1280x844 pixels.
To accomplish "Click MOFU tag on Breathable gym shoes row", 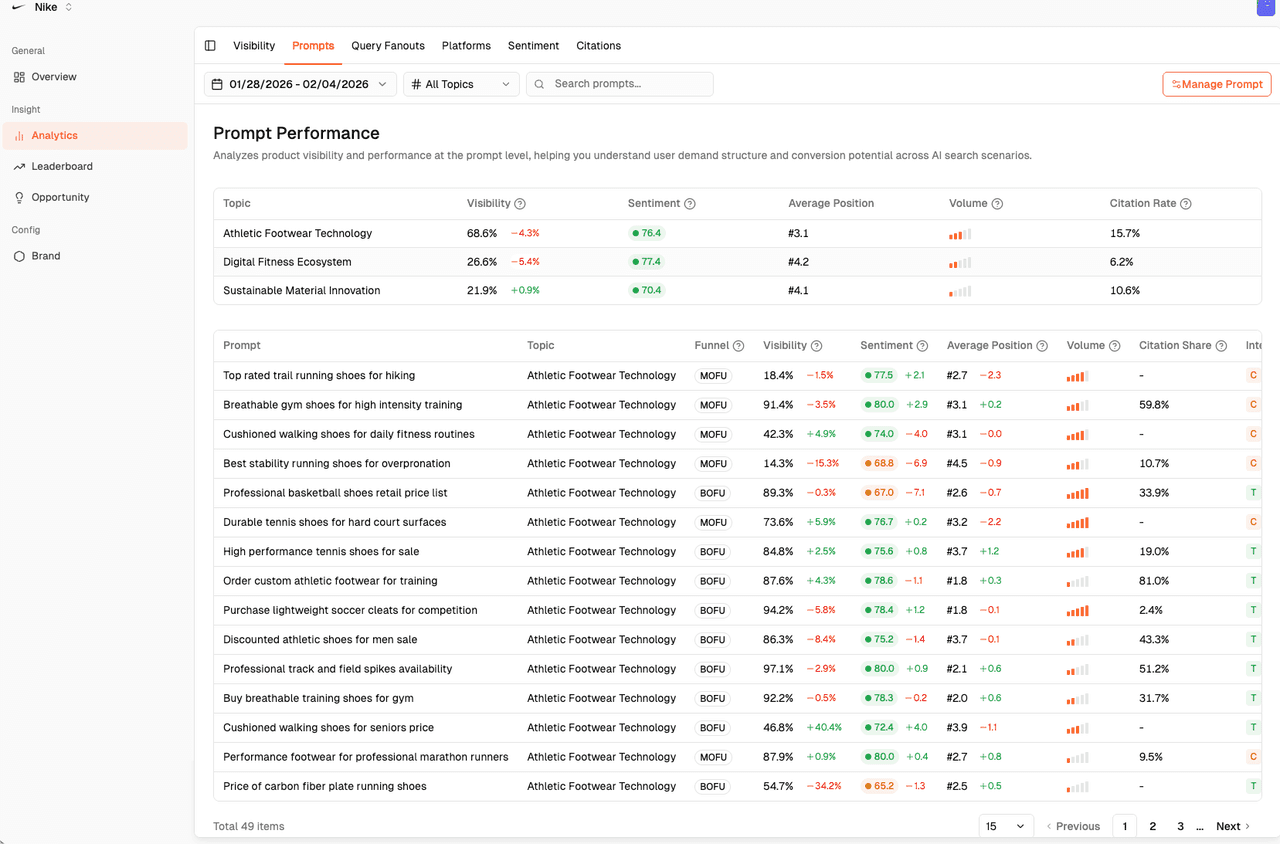I will point(713,406).
